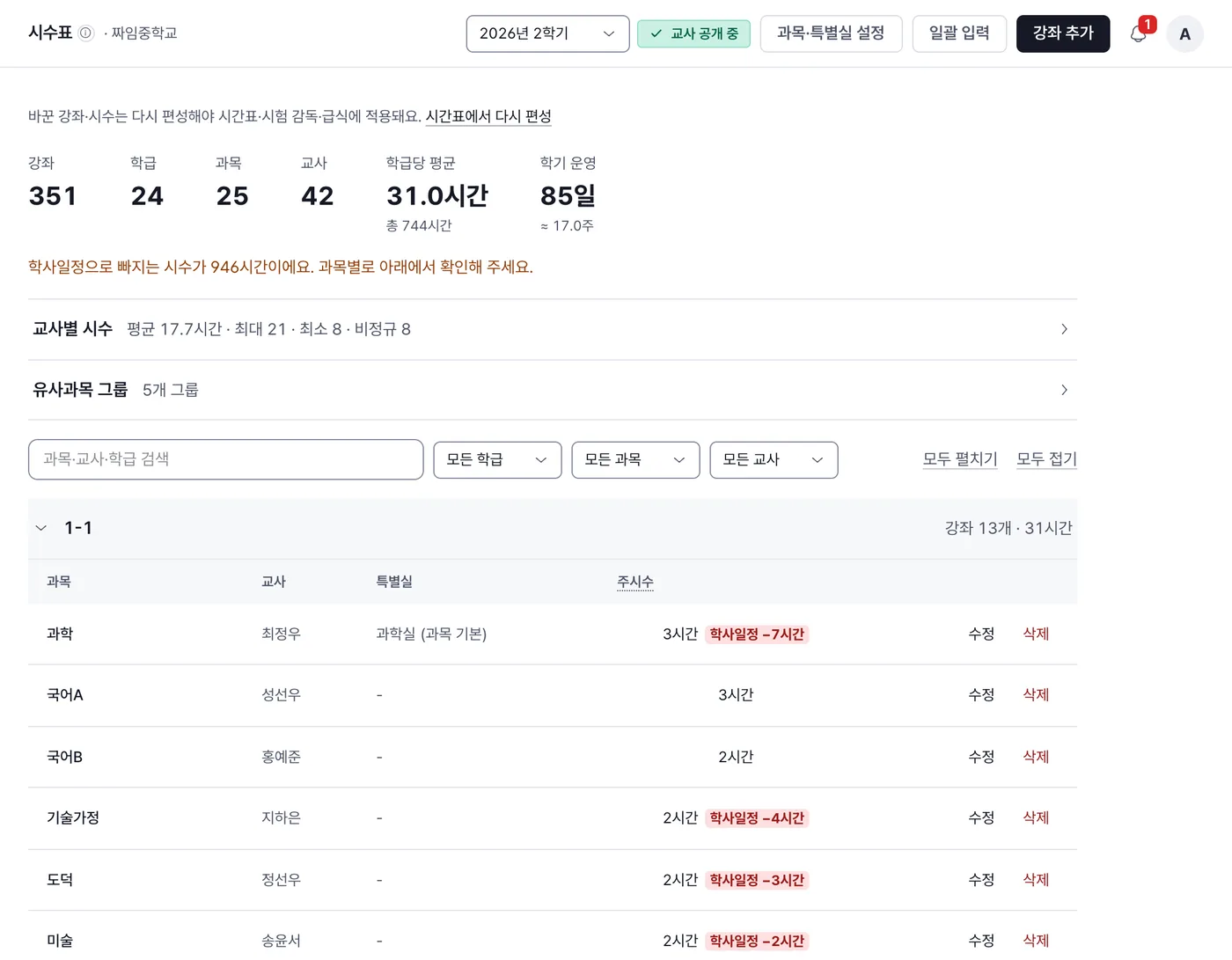Click the 주시수 column header
The height and width of the screenshot is (960, 1232).
tap(635, 582)
